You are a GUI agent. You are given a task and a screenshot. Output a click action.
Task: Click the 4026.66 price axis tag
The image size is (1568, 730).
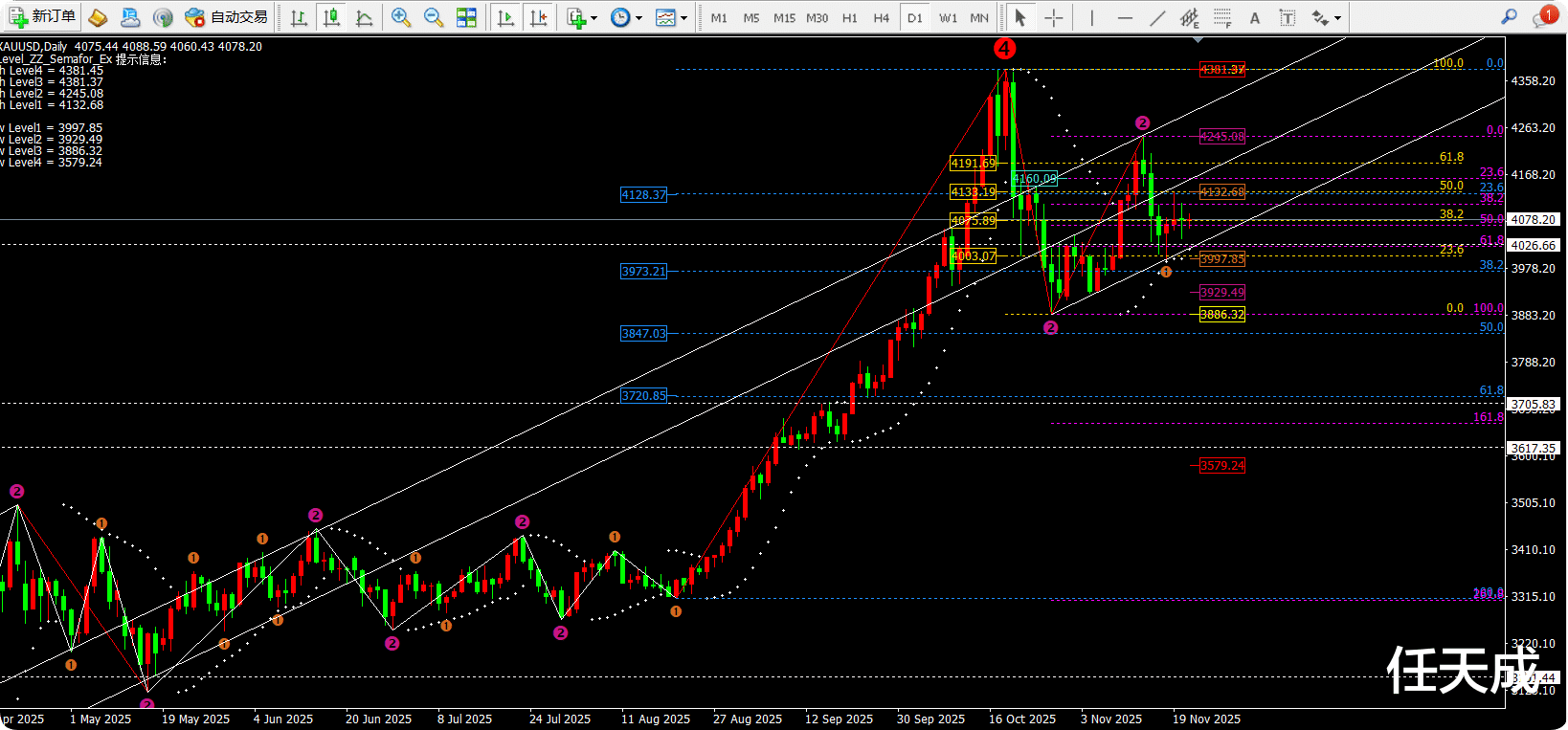pos(1534,246)
